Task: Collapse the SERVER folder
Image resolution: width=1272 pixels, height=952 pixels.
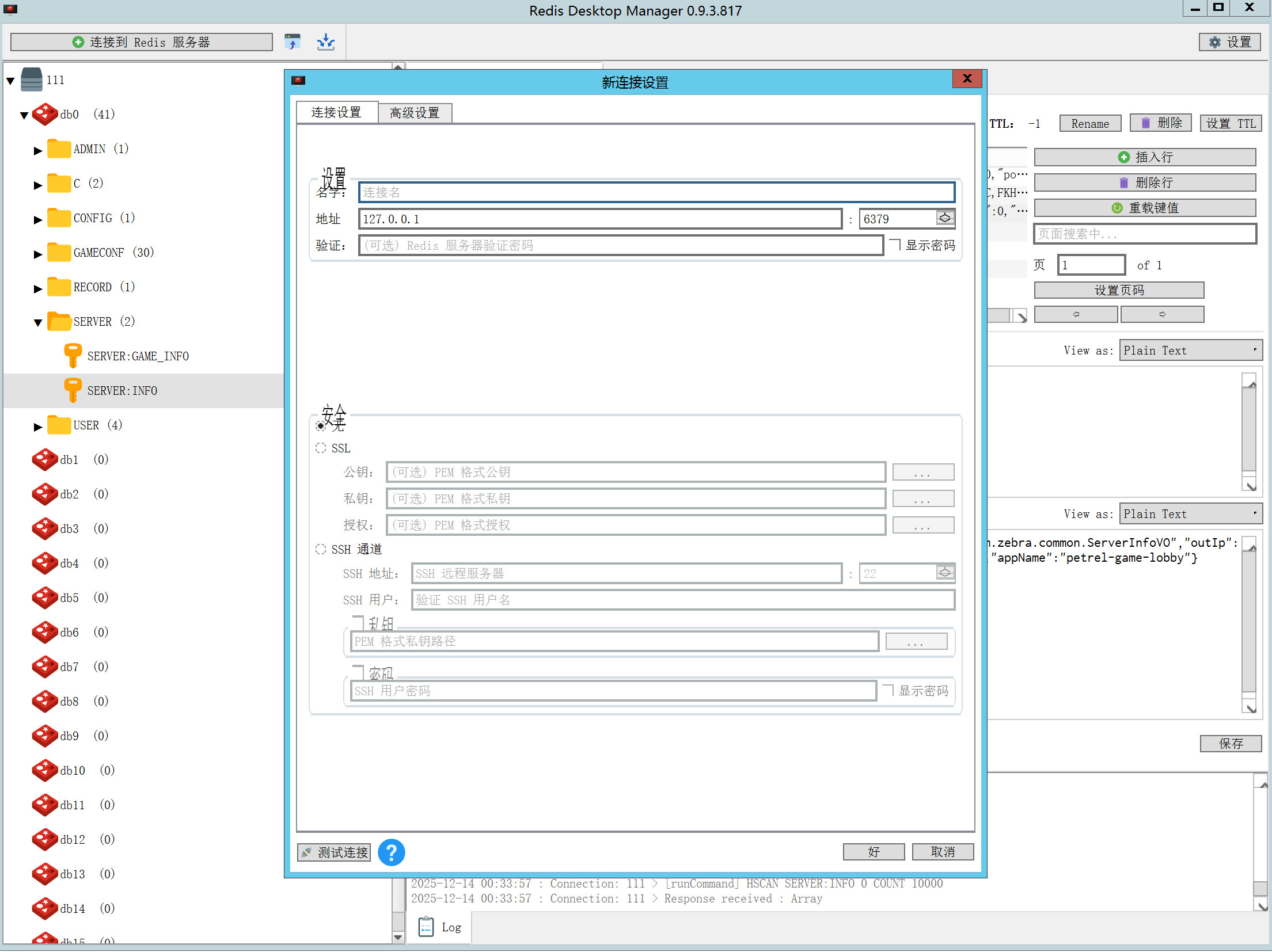Action: click(37, 321)
